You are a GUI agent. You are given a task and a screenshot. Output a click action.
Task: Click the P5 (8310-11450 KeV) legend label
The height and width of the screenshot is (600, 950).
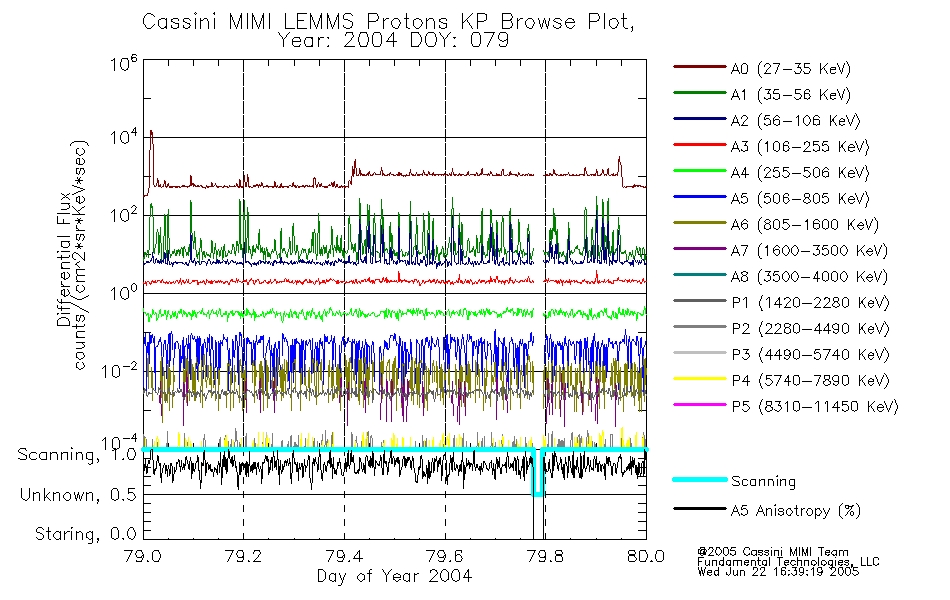(x=815, y=407)
